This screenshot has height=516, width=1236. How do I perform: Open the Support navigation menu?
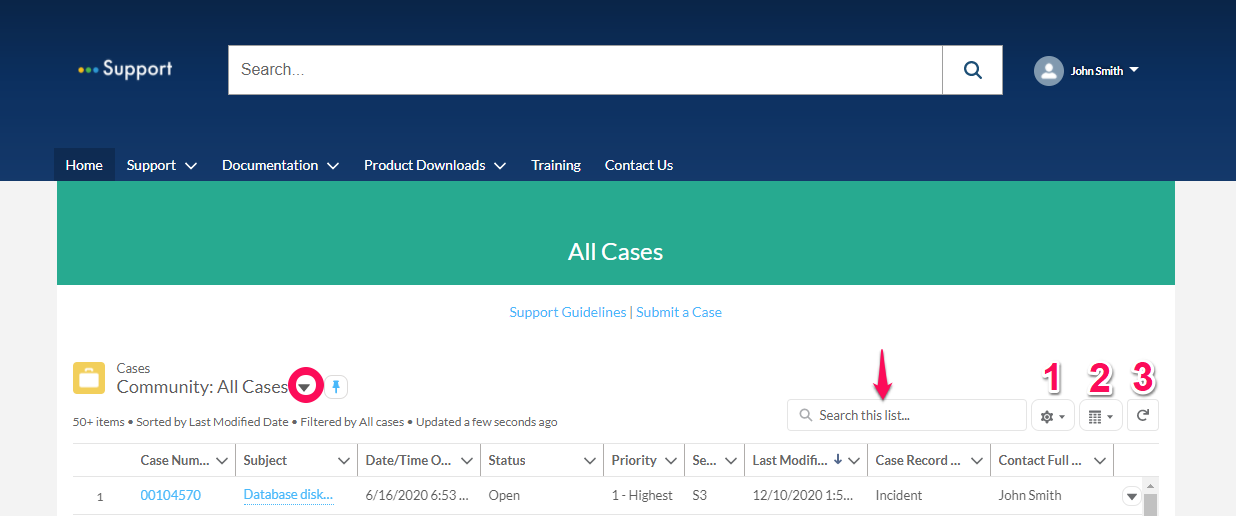162,165
